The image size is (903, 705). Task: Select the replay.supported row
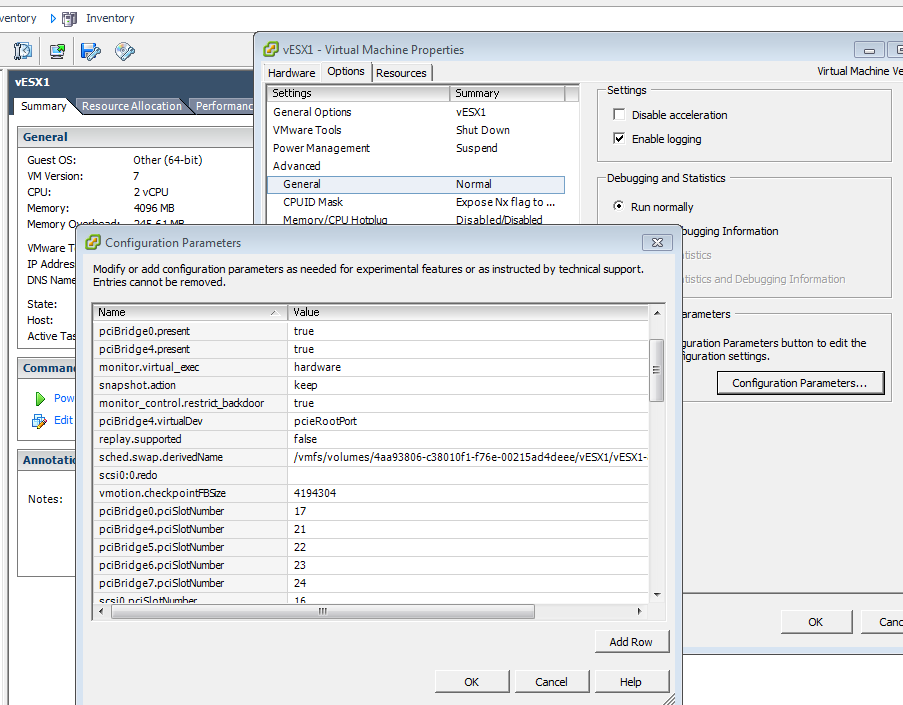pyautogui.click(x=371, y=439)
